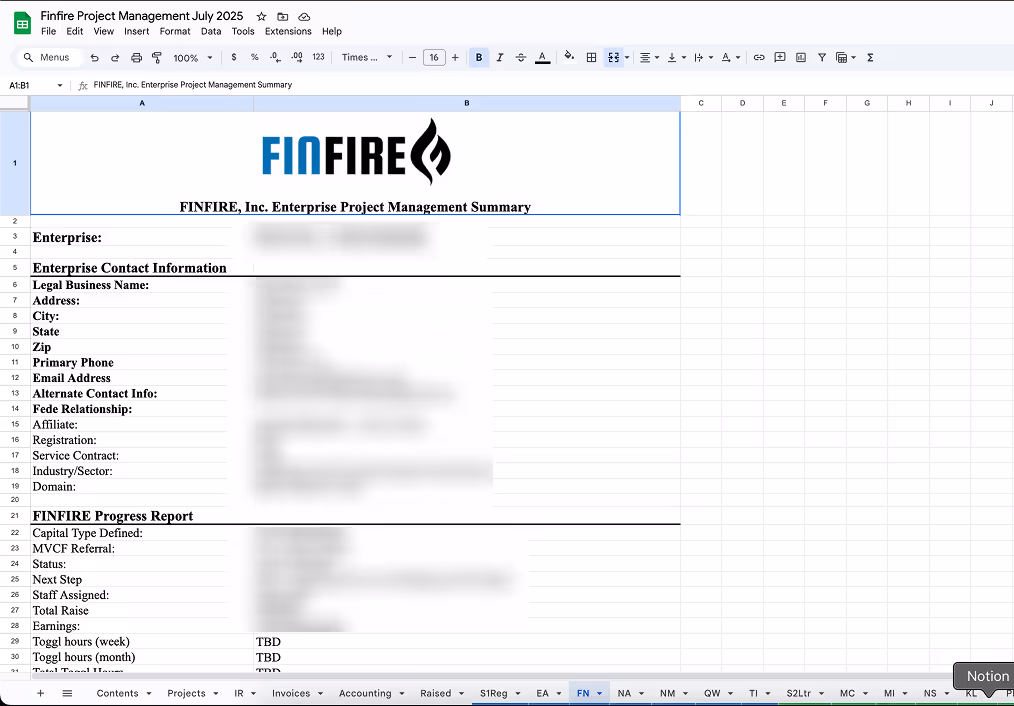
Task: Insert comment using comment icon
Action: (780, 58)
